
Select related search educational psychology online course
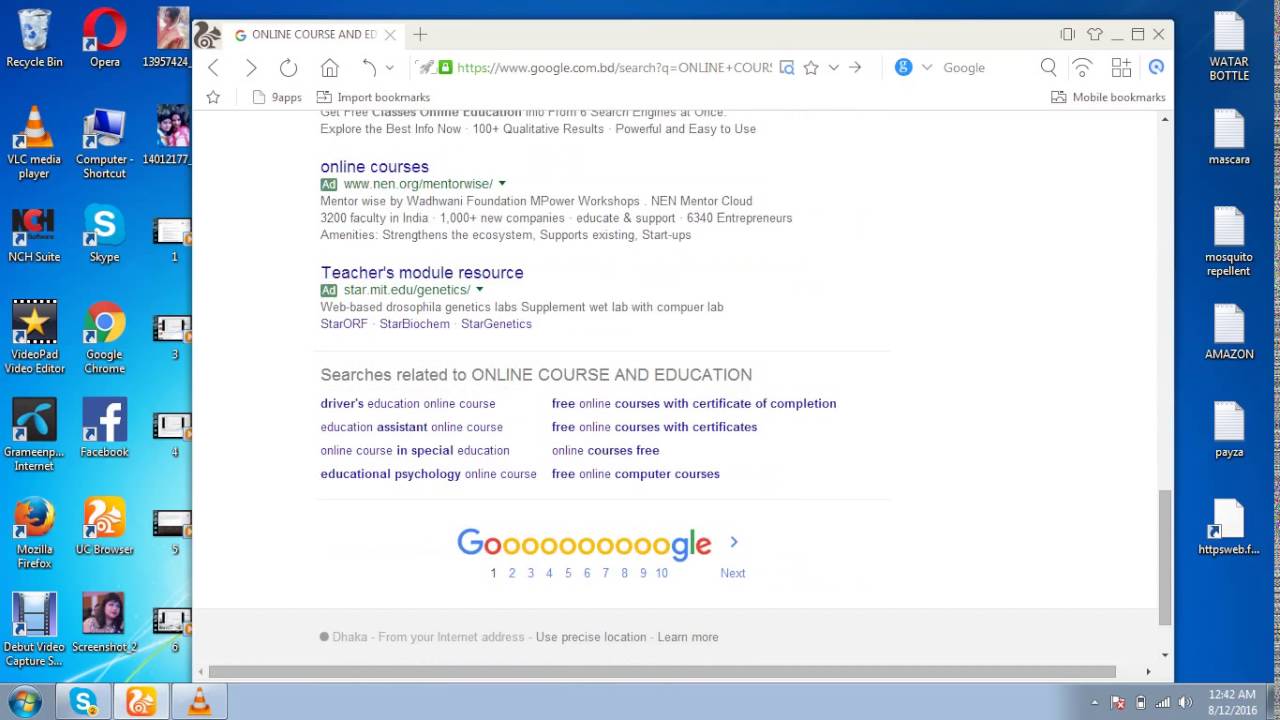pyautogui.click(x=428, y=474)
